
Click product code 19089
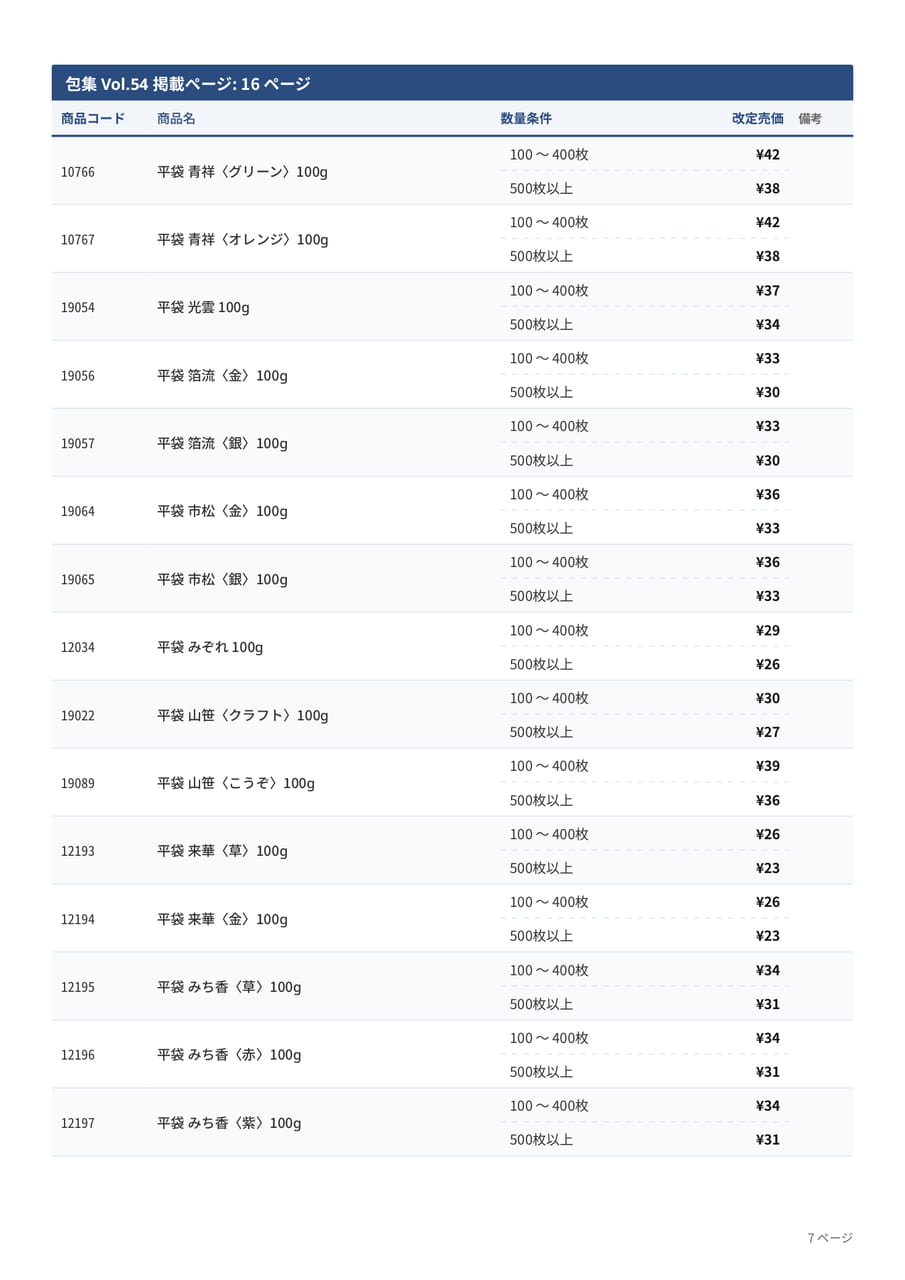coord(78,784)
